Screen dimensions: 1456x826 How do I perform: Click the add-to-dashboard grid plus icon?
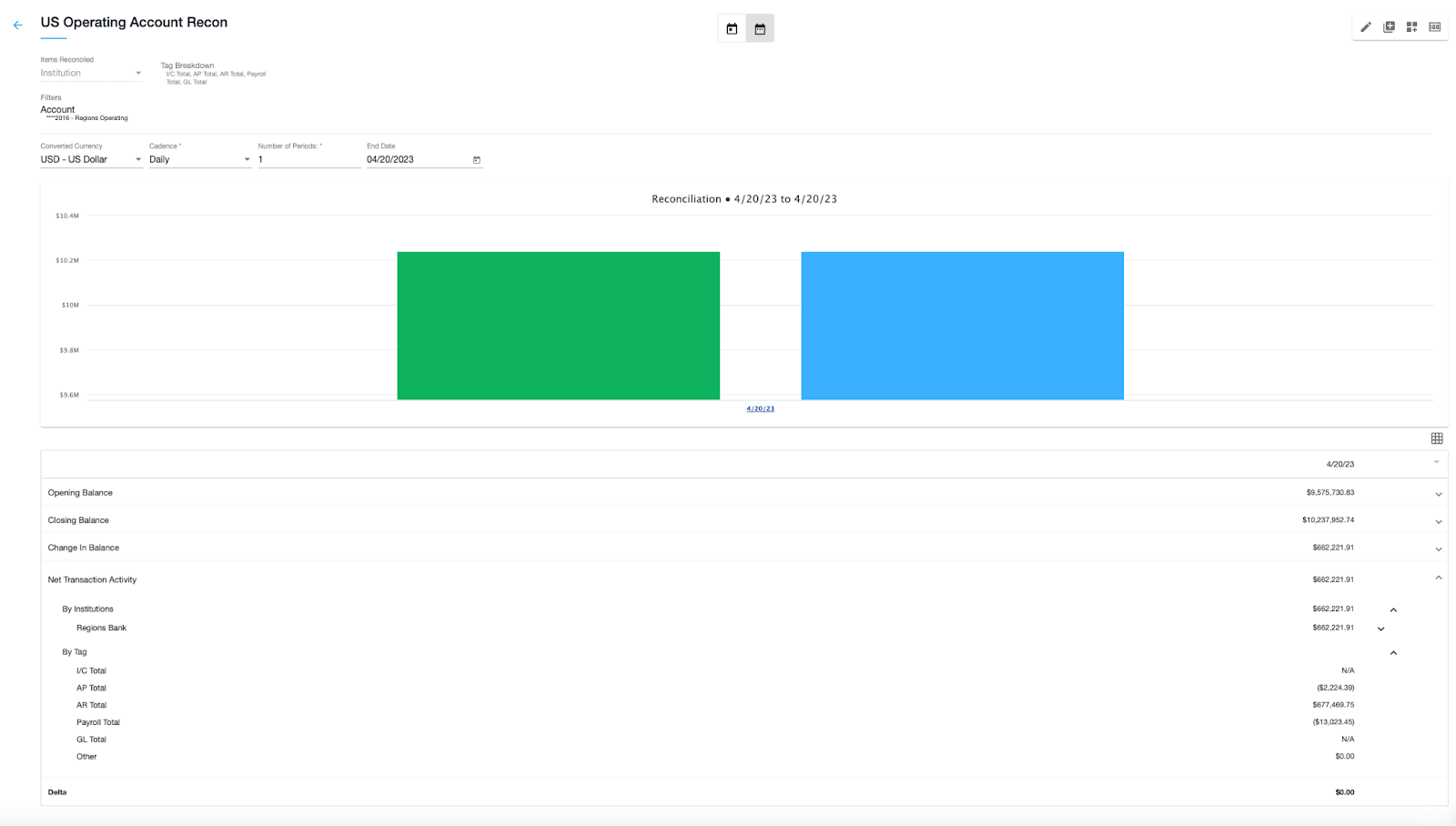(1411, 27)
